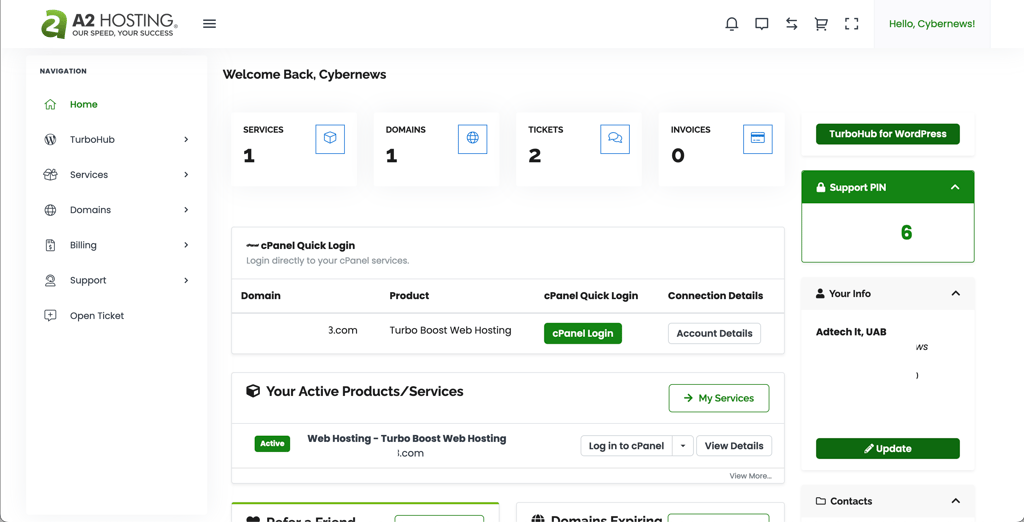Click the headset icon beside Support
Image resolution: width=1024 pixels, height=522 pixels.
pos(50,281)
